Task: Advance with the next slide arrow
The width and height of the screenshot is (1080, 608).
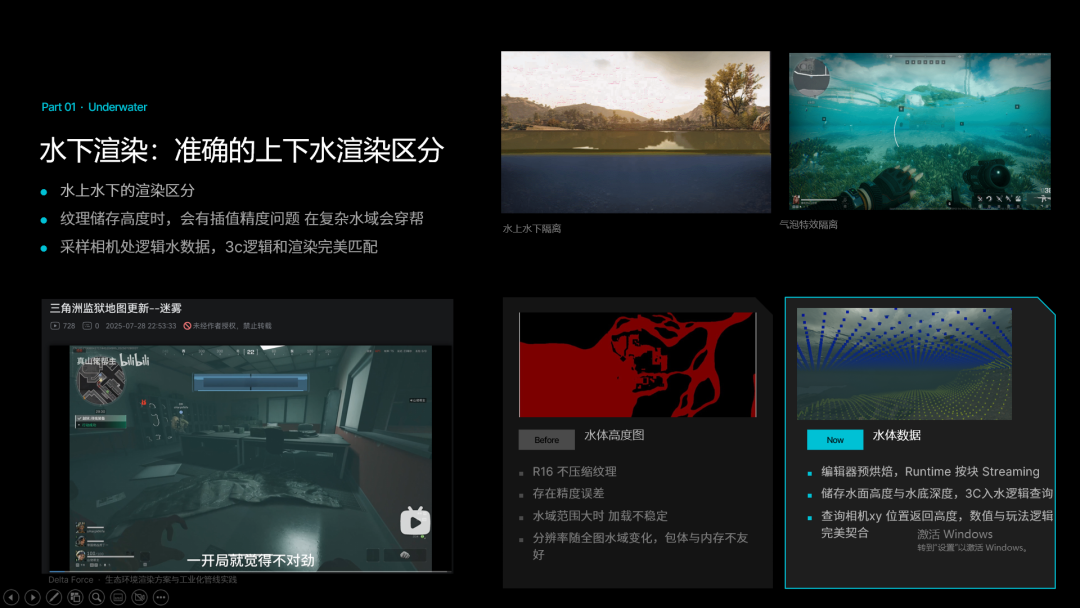Action: 32,597
